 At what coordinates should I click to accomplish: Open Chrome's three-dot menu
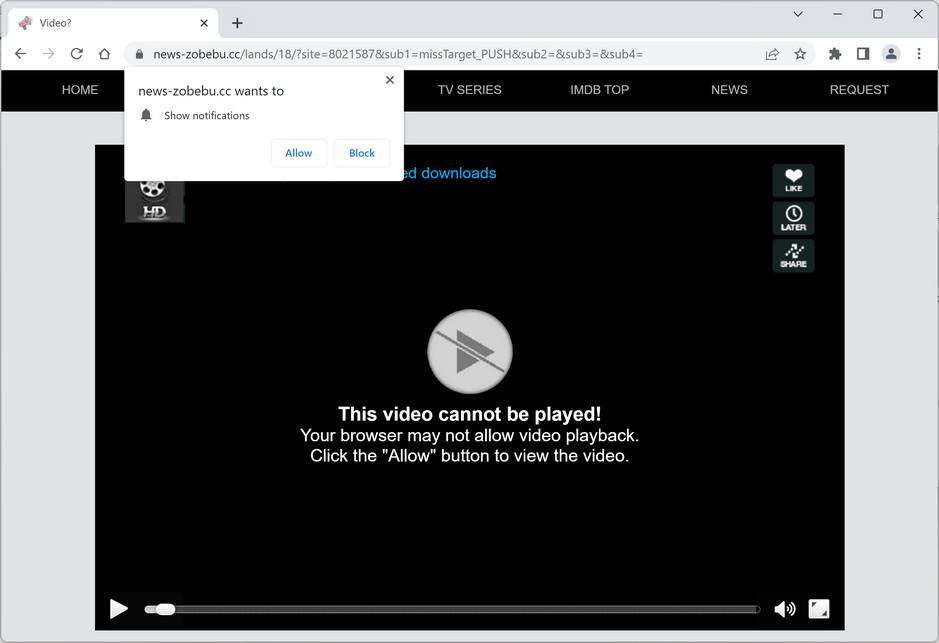click(x=919, y=54)
